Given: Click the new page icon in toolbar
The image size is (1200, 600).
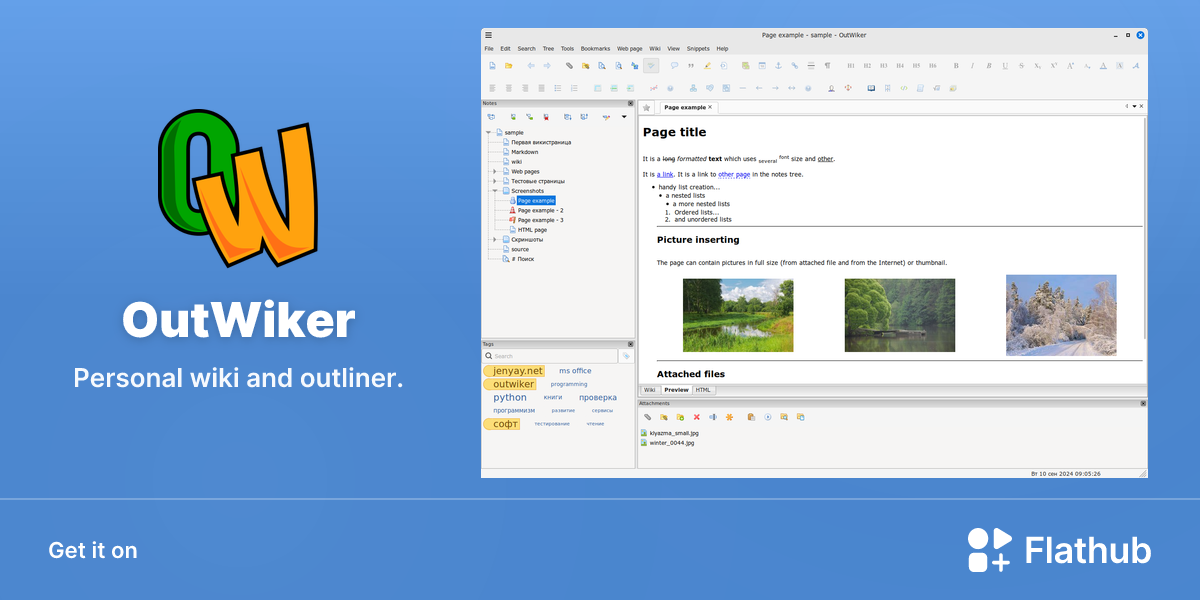Looking at the screenshot, I should (x=492, y=66).
